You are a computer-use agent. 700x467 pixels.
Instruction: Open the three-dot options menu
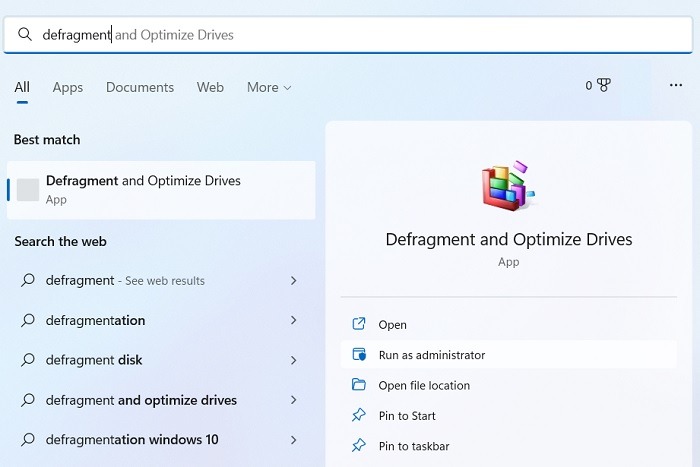676,85
